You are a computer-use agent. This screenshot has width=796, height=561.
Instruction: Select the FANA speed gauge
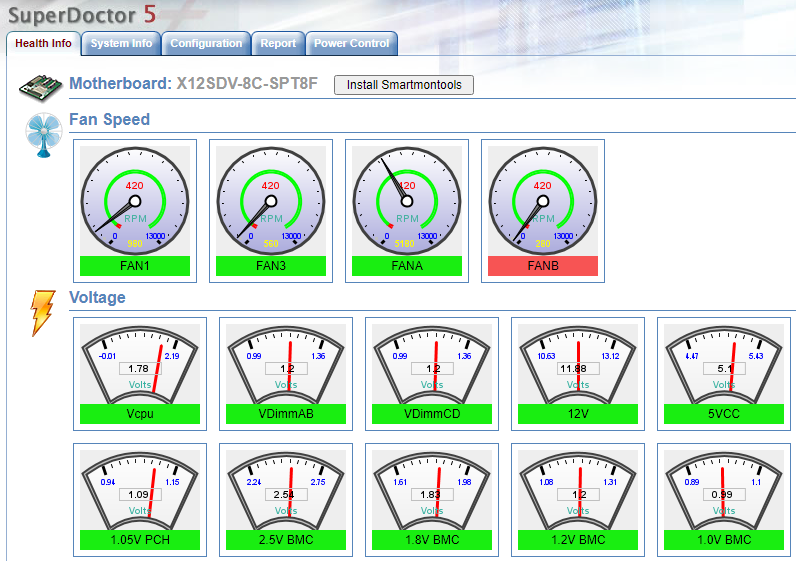click(x=407, y=202)
